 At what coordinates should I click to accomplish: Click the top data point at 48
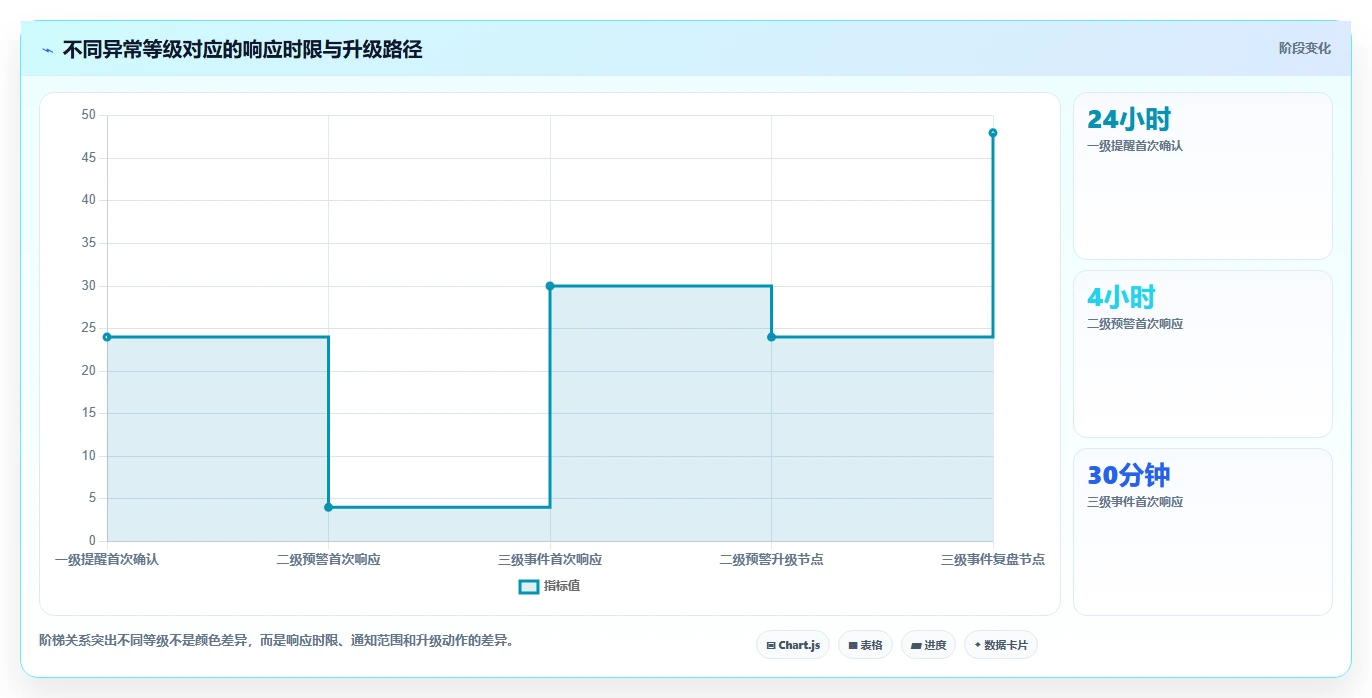(x=993, y=133)
